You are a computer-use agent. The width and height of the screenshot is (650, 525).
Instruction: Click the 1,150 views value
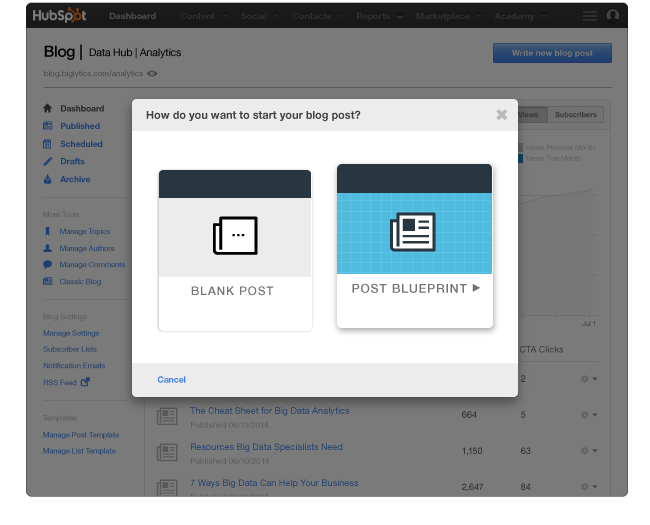(472, 451)
